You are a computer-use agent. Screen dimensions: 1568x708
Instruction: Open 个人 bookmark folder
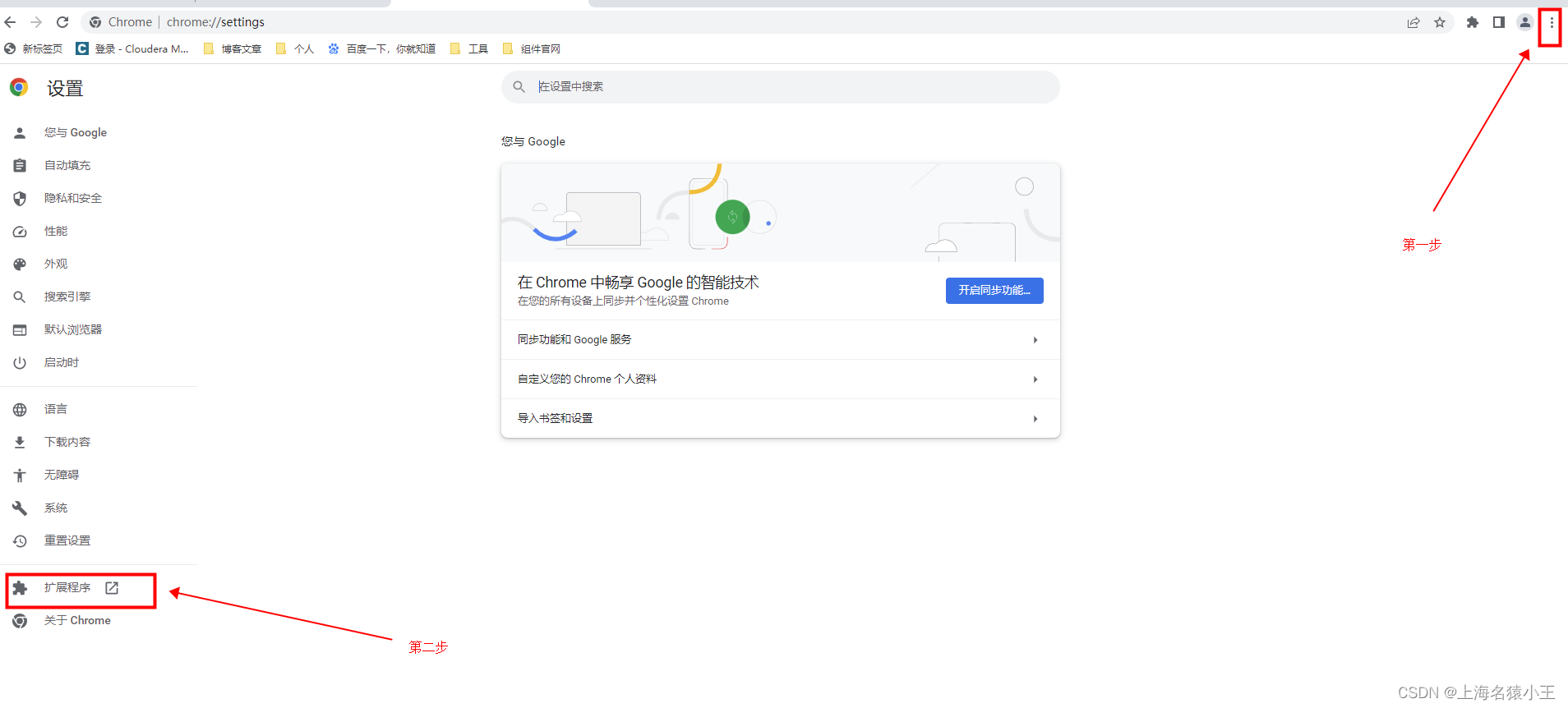[295, 48]
